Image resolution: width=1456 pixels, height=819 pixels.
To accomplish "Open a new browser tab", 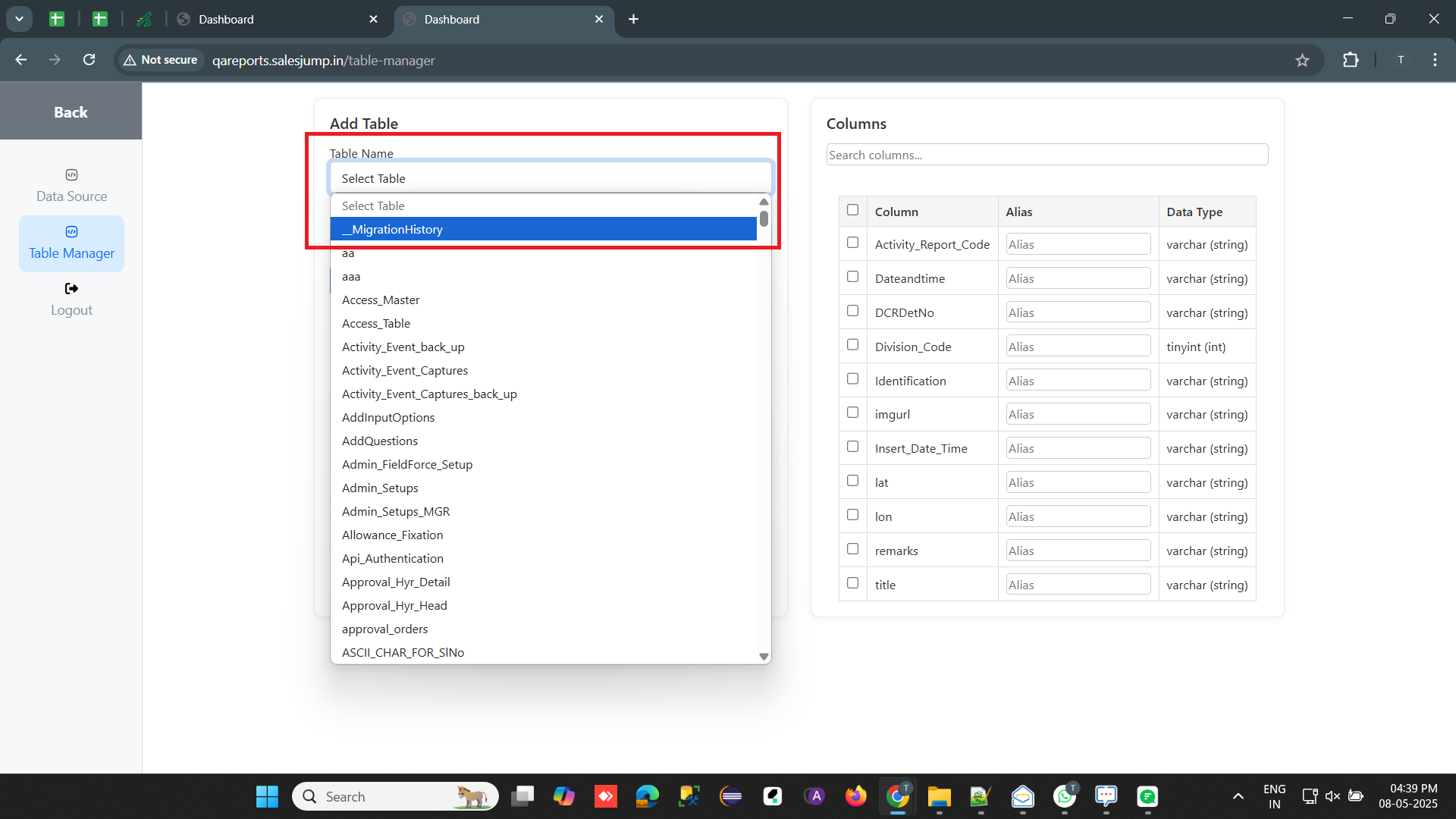I will [634, 19].
